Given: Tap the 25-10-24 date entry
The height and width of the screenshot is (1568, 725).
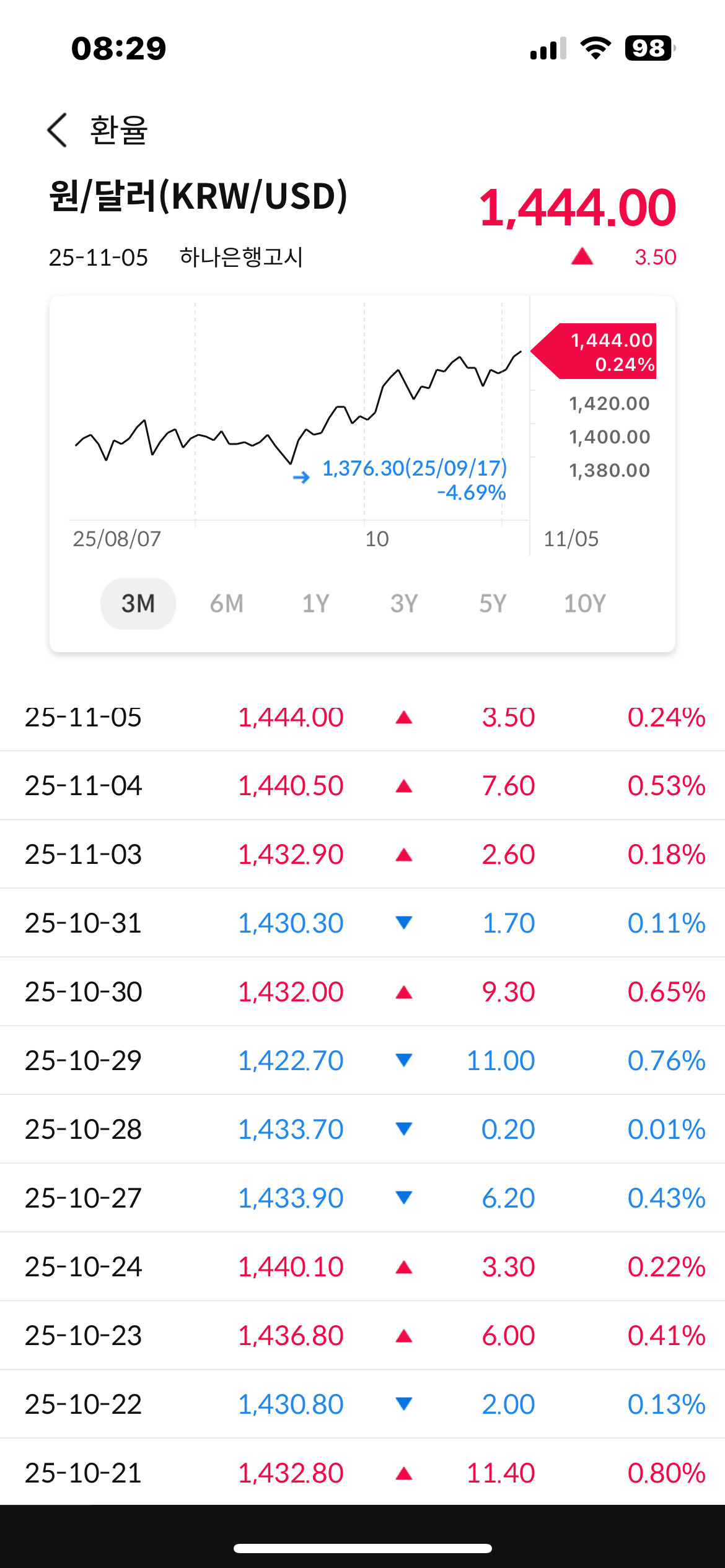Looking at the screenshot, I should [84, 1267].
